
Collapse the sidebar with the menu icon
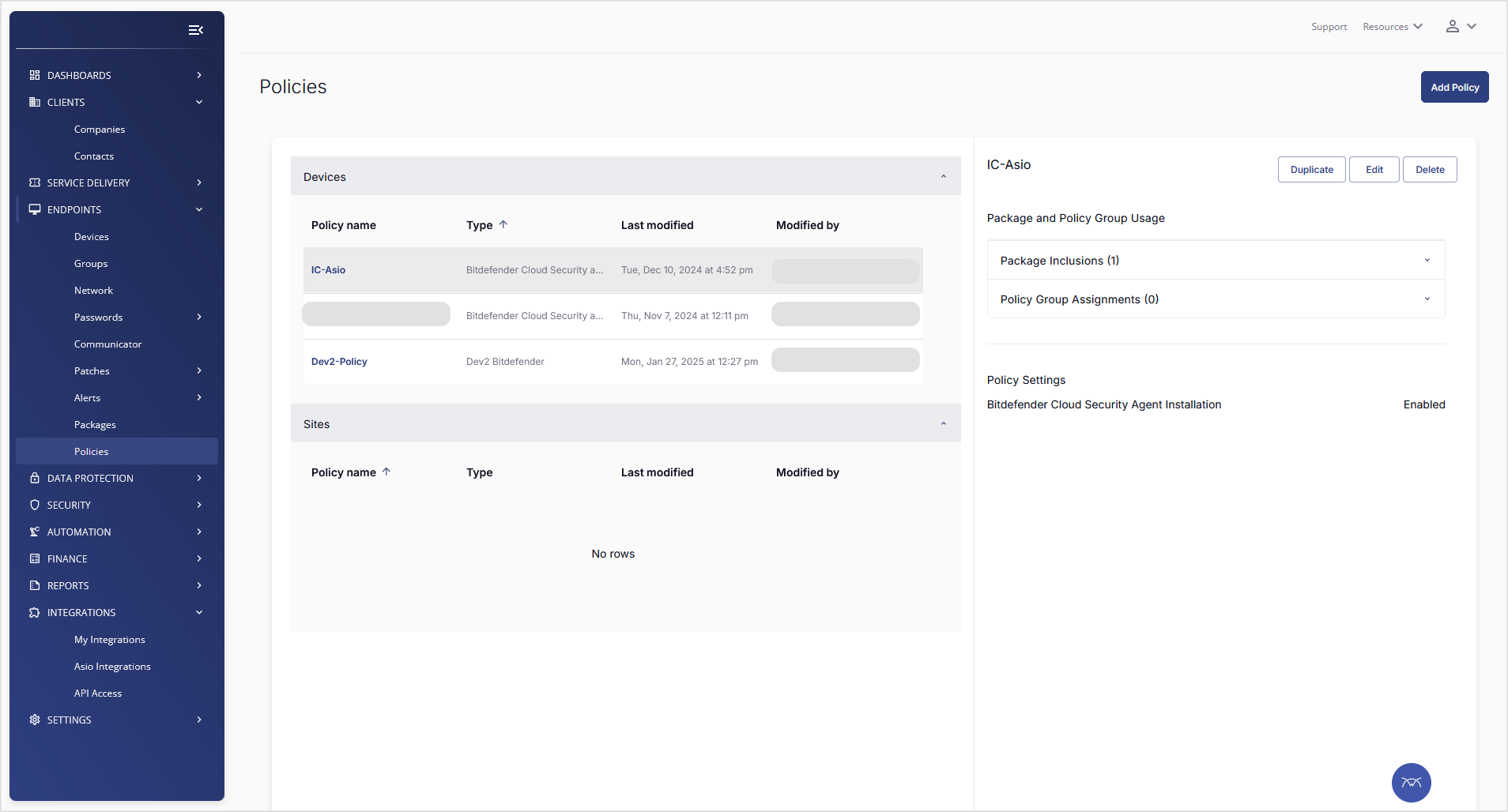point(196,30)
